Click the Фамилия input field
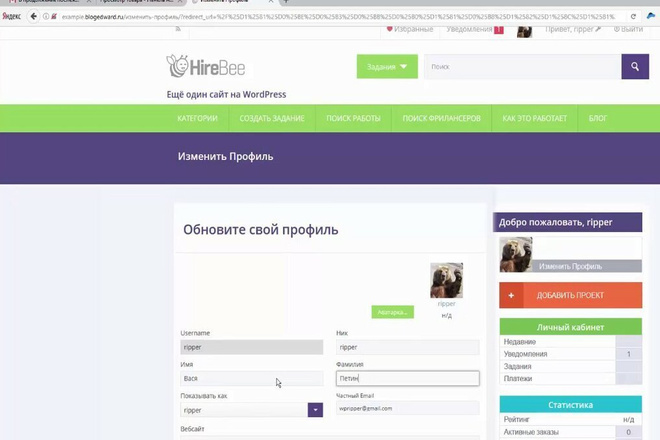 tap(407, 378)
